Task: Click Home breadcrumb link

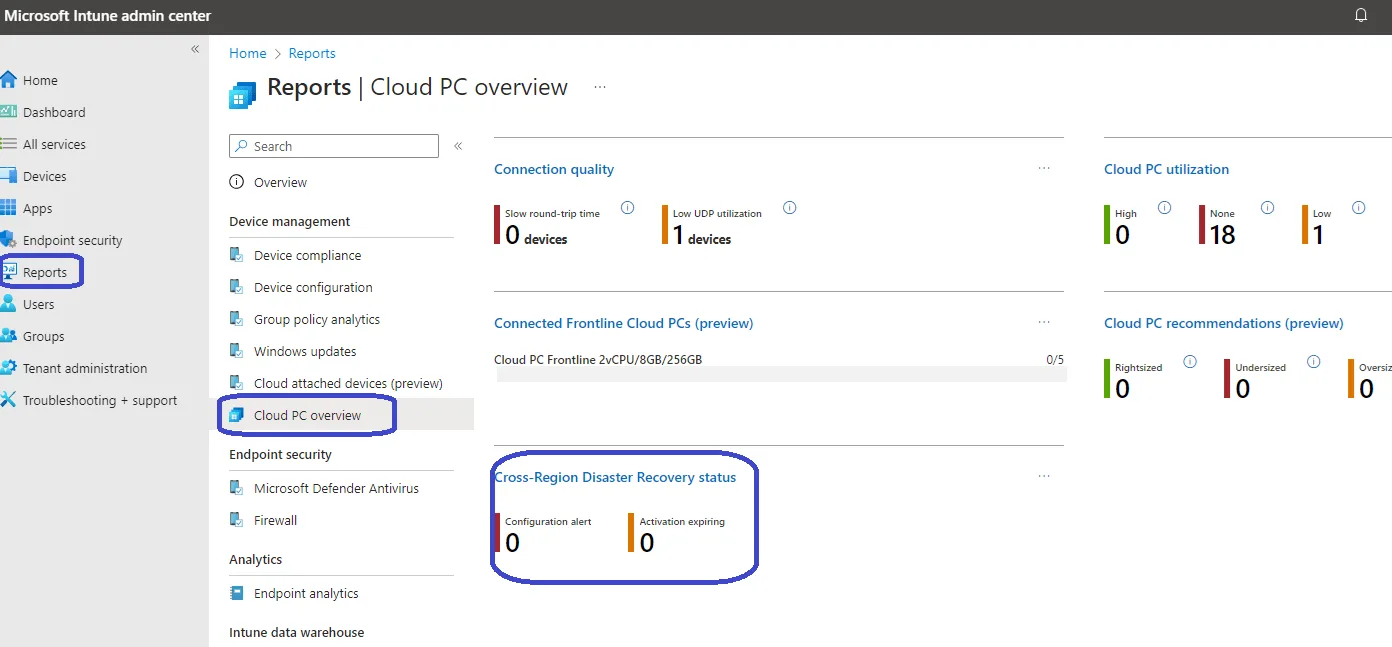Action: coord(247,53)
